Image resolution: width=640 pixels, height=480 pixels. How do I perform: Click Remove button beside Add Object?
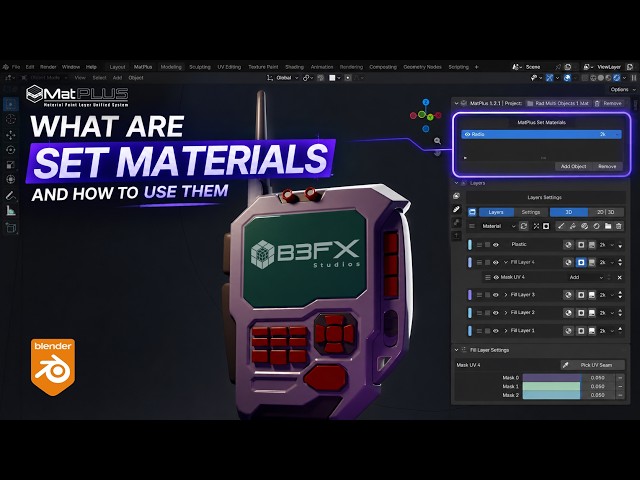tap(607, 167)
